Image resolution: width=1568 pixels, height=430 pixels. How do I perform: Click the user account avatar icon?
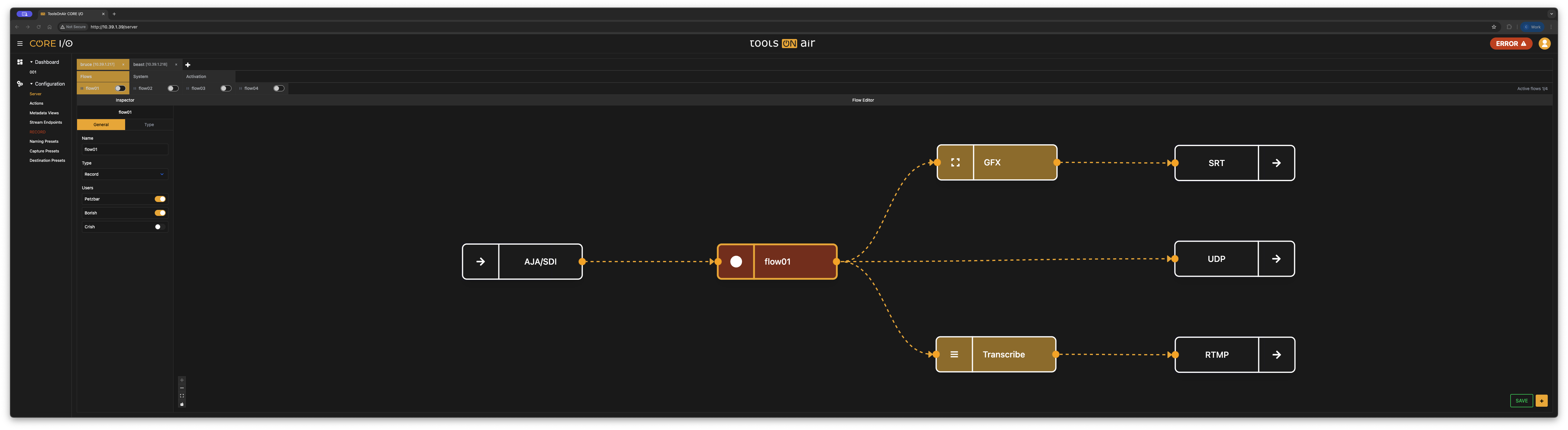coord(1544,44)
